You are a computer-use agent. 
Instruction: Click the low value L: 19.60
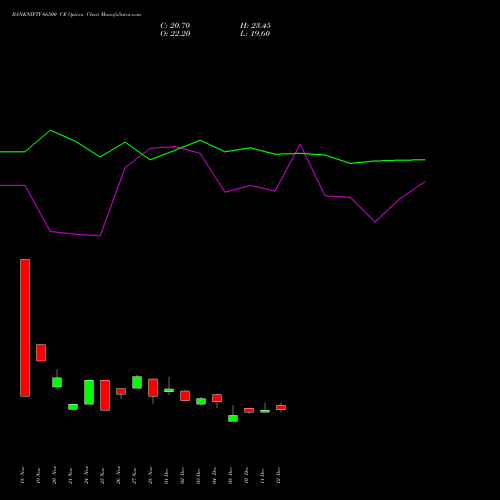[255, 34]
